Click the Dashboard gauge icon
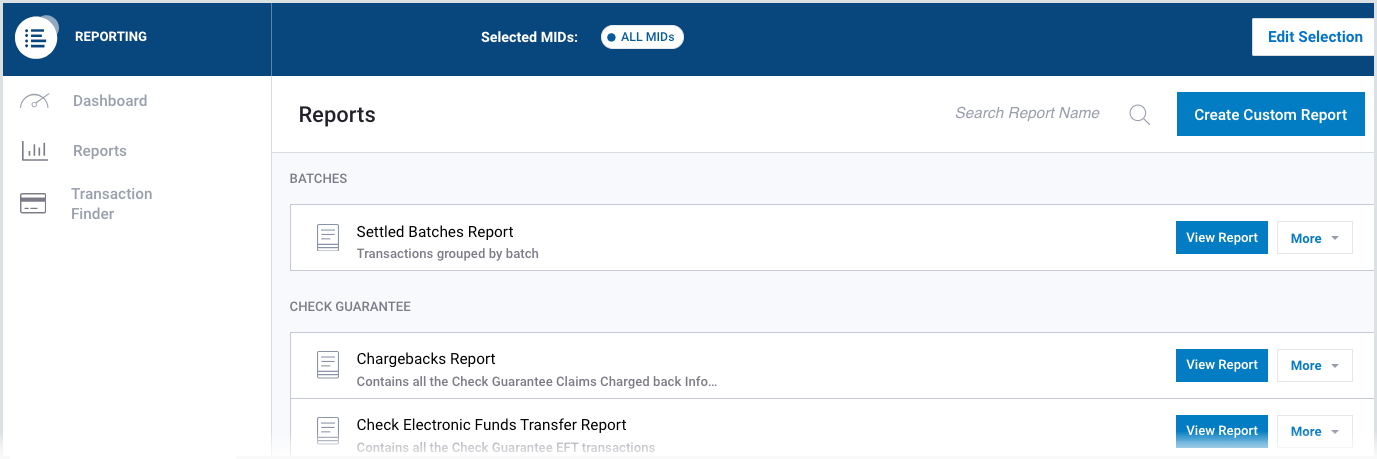1377x459 pixels. [x=35, y=101]
